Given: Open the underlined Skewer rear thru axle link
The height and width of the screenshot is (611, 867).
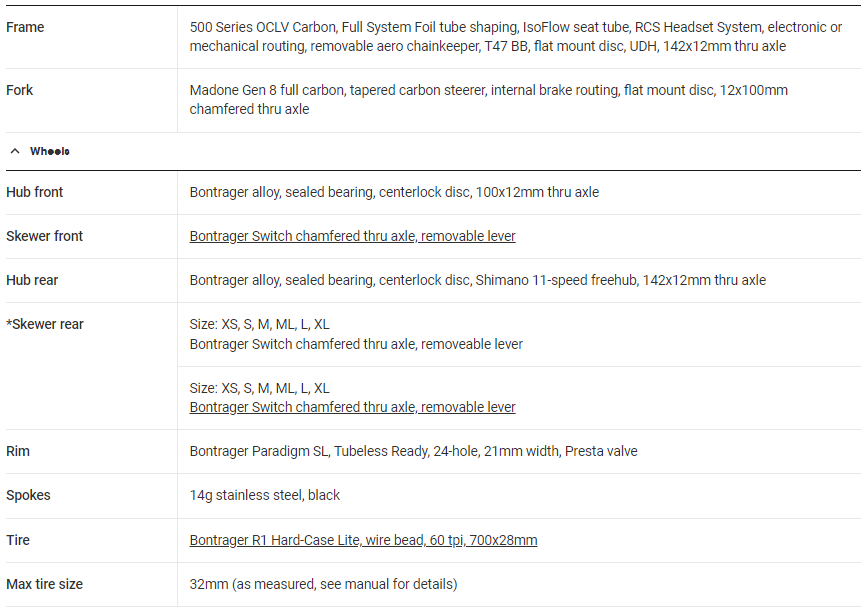Looking at the screenshot, I should point(352,407).
